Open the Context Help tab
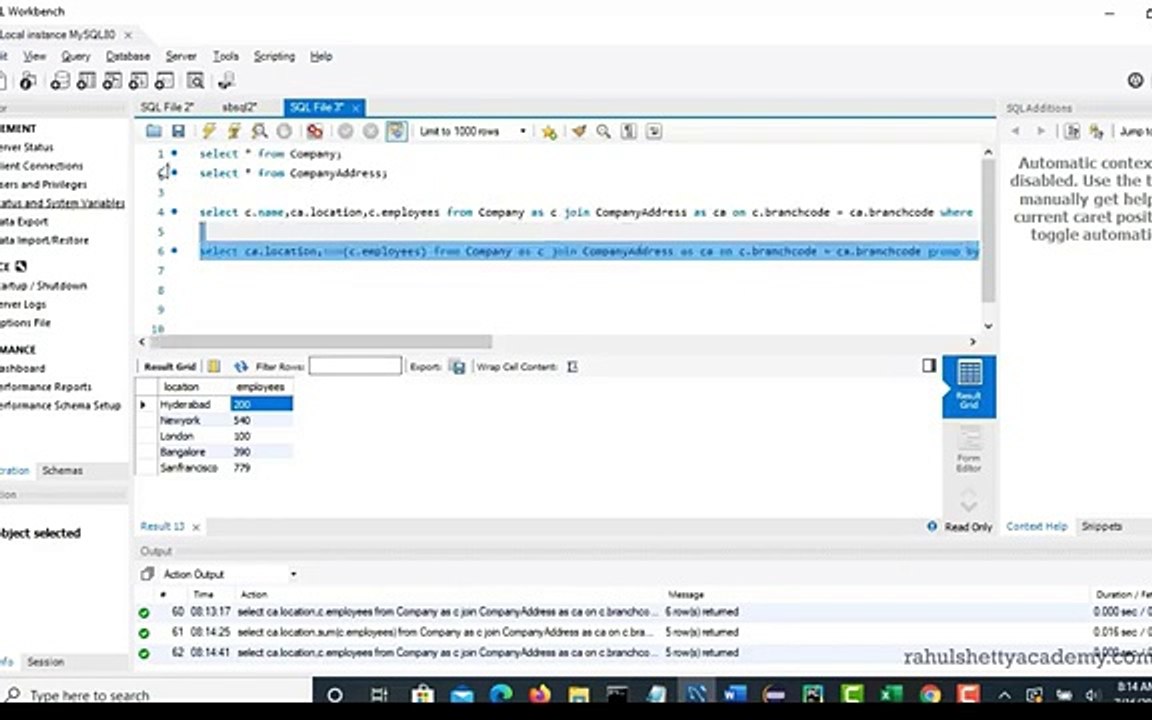 [x=1036, y=526]
